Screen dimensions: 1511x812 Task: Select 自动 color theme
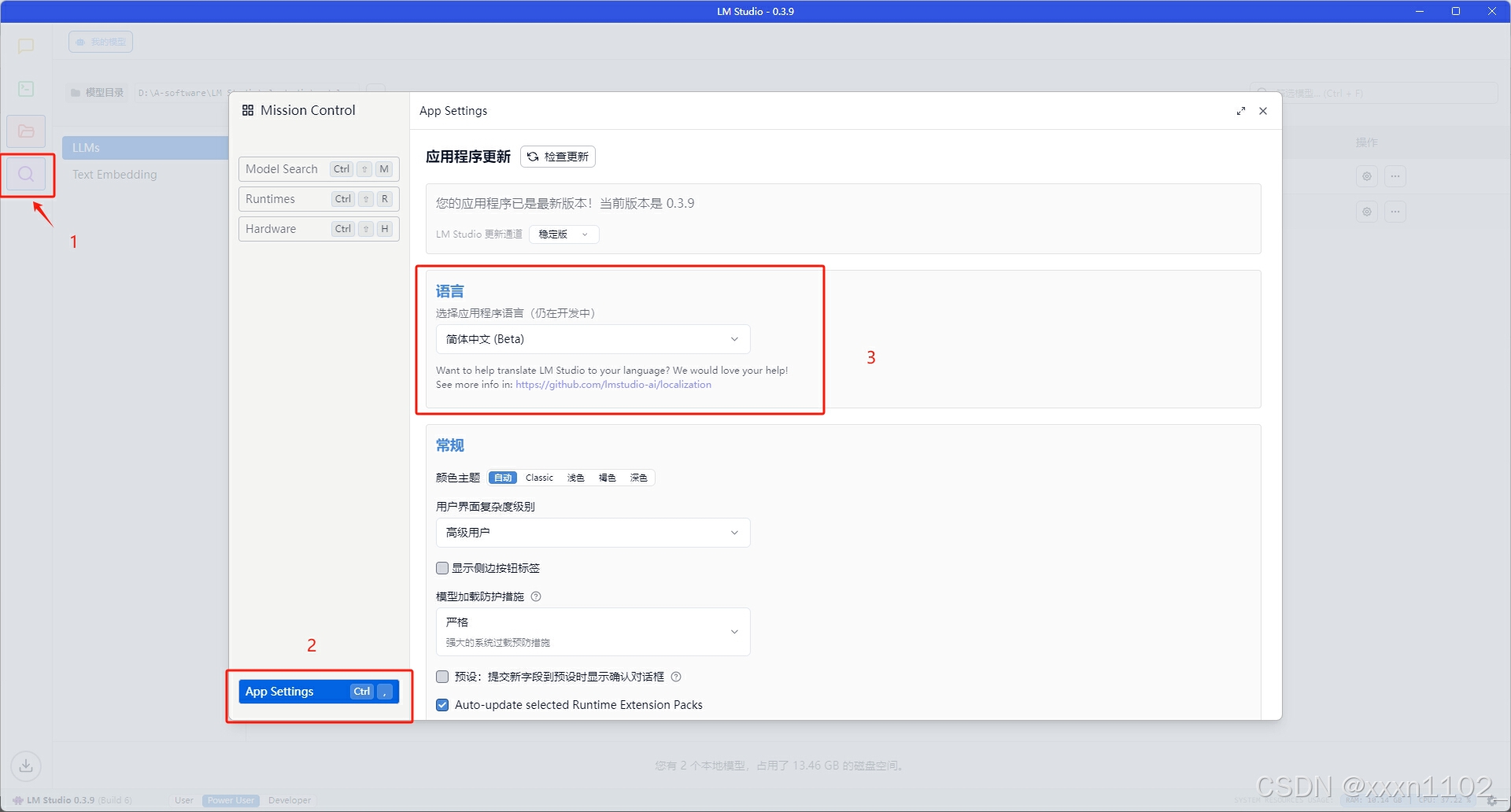503,478
